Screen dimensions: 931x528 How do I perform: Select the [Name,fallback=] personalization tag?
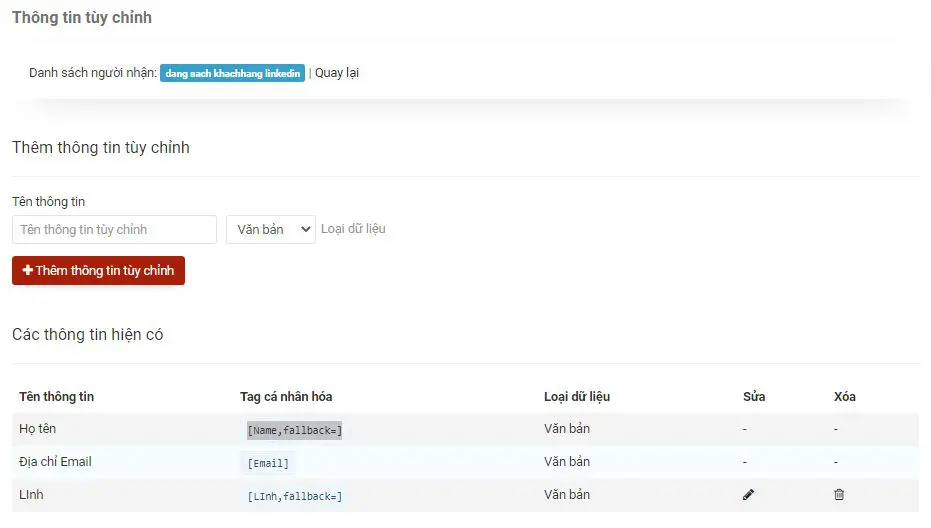pyautogui.click(x=294, y=431)
